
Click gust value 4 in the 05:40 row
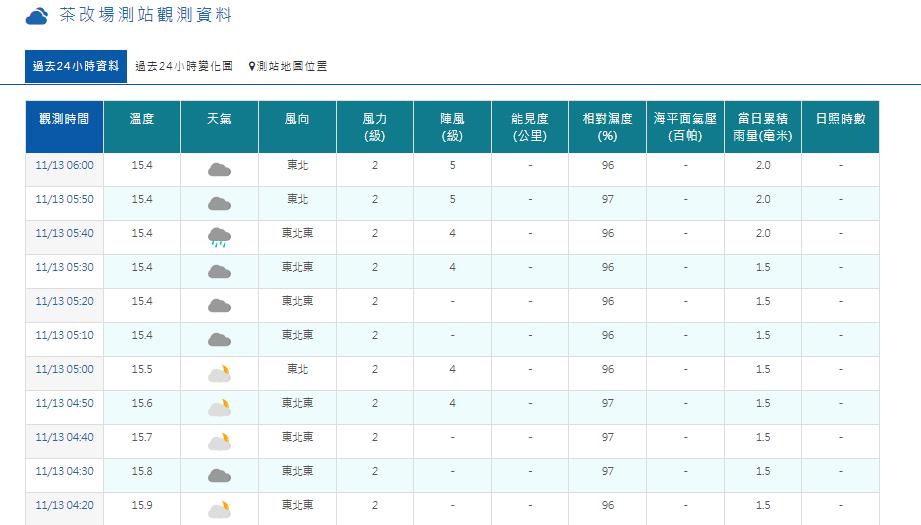(x=452, y=234)
